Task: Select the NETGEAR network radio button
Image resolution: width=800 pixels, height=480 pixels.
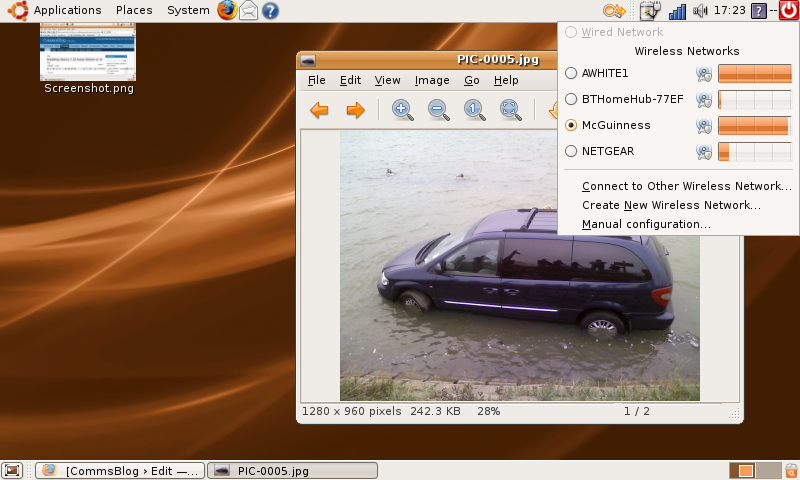Action: click(571, 151)
